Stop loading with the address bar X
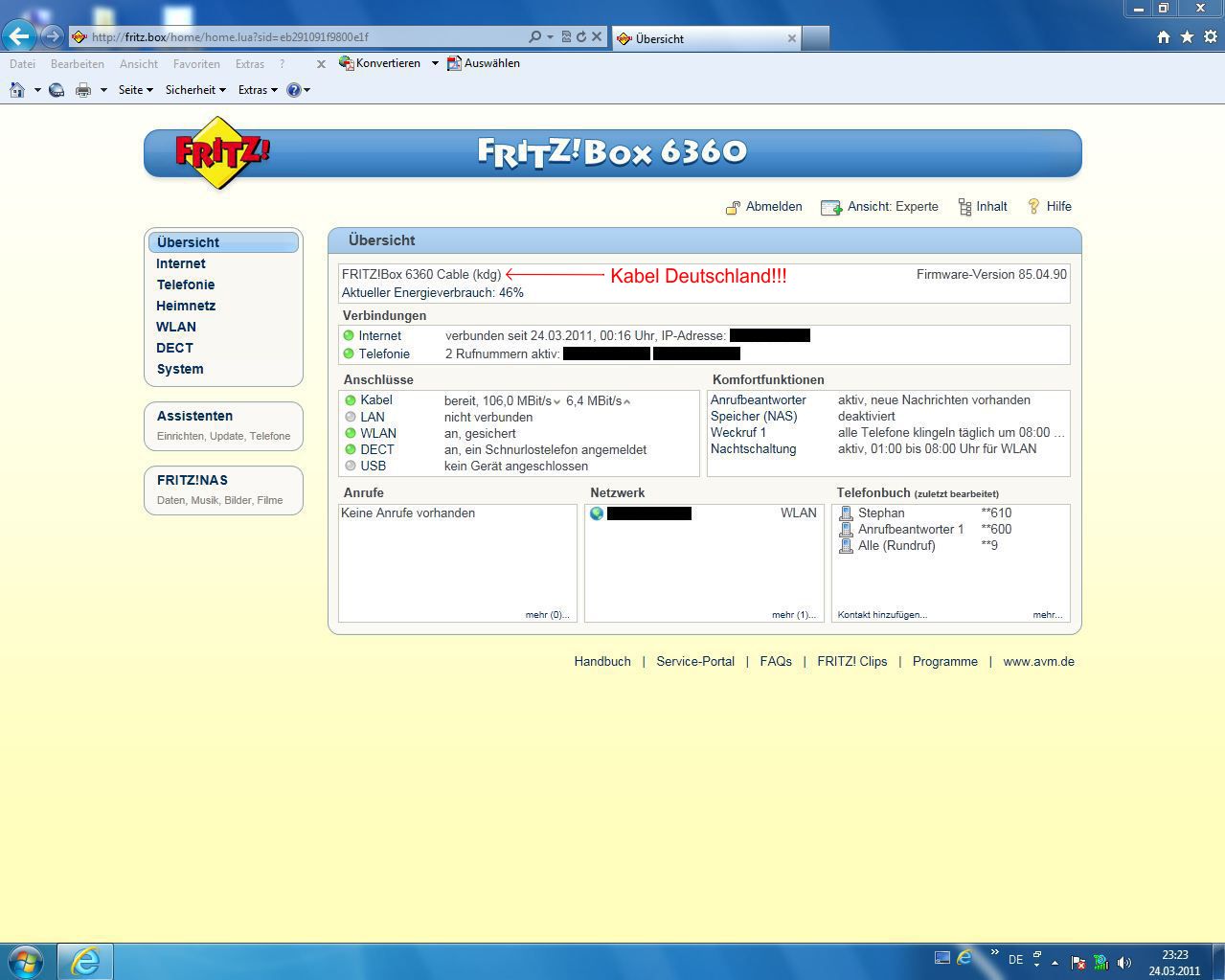This screenshot has width=1225, height=980. 597,36
